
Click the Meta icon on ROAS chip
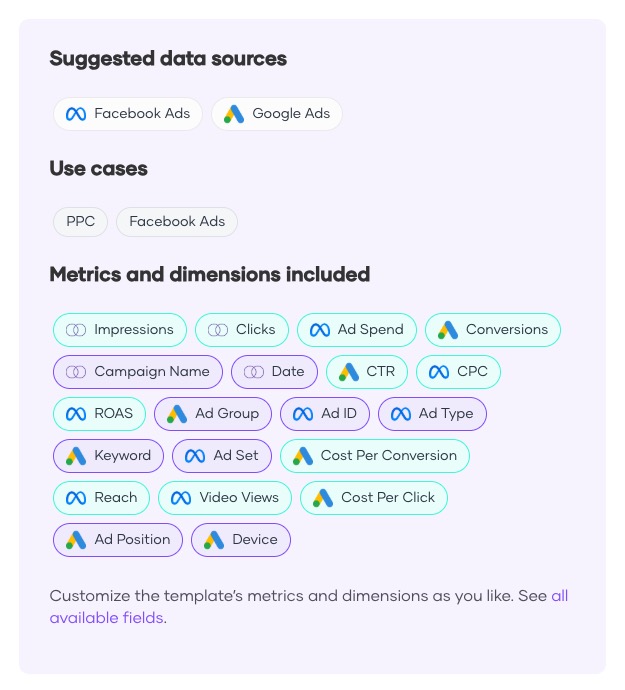76,414
